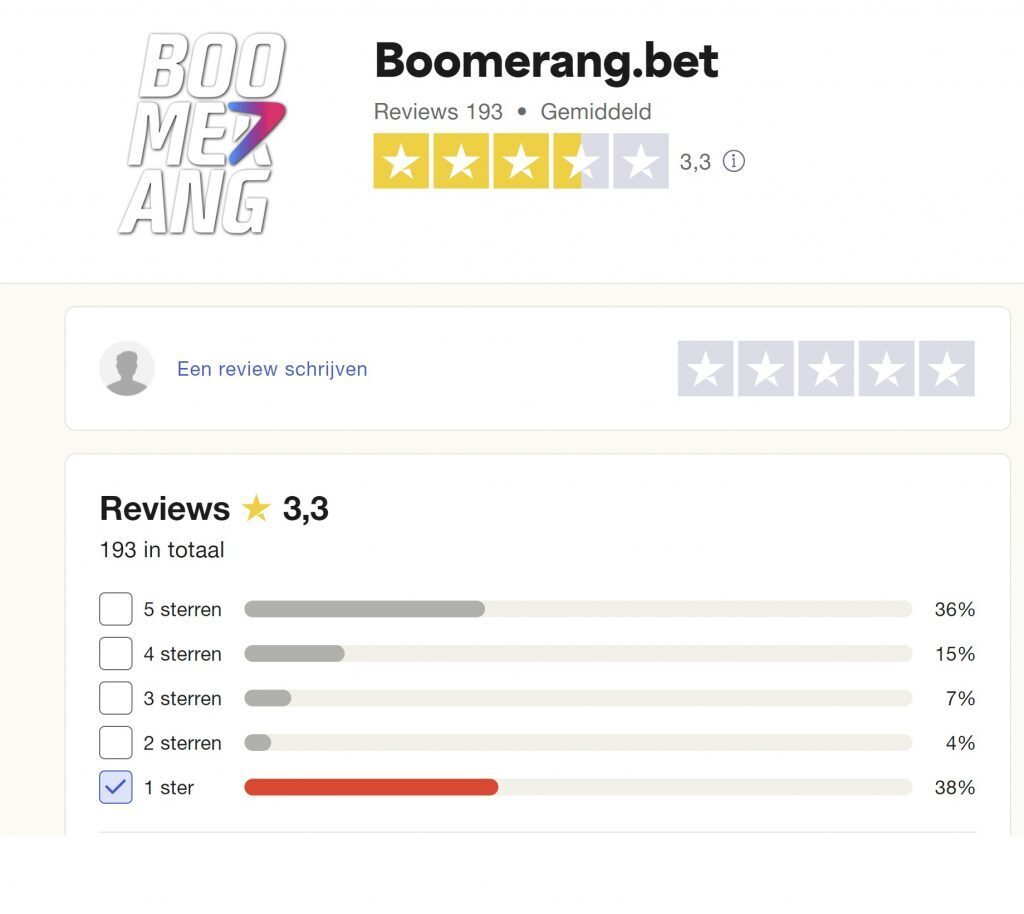Image resolution: width=1024 pixels, height=914 pixels.
Task: Click the red 1 ster progress bar
Action: click(370, 787)
